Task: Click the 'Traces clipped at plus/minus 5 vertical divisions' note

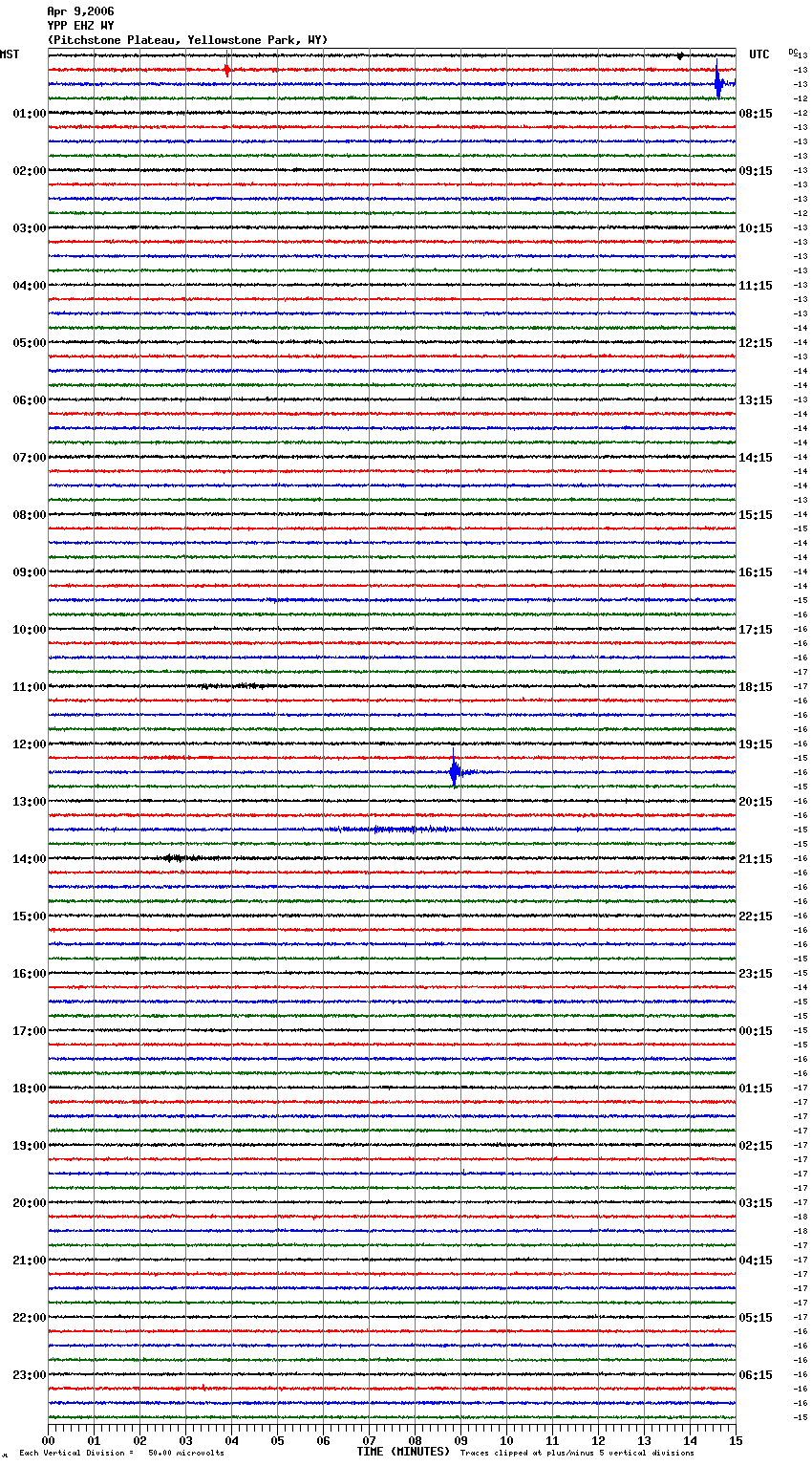Action: (x=577, y=1453)
